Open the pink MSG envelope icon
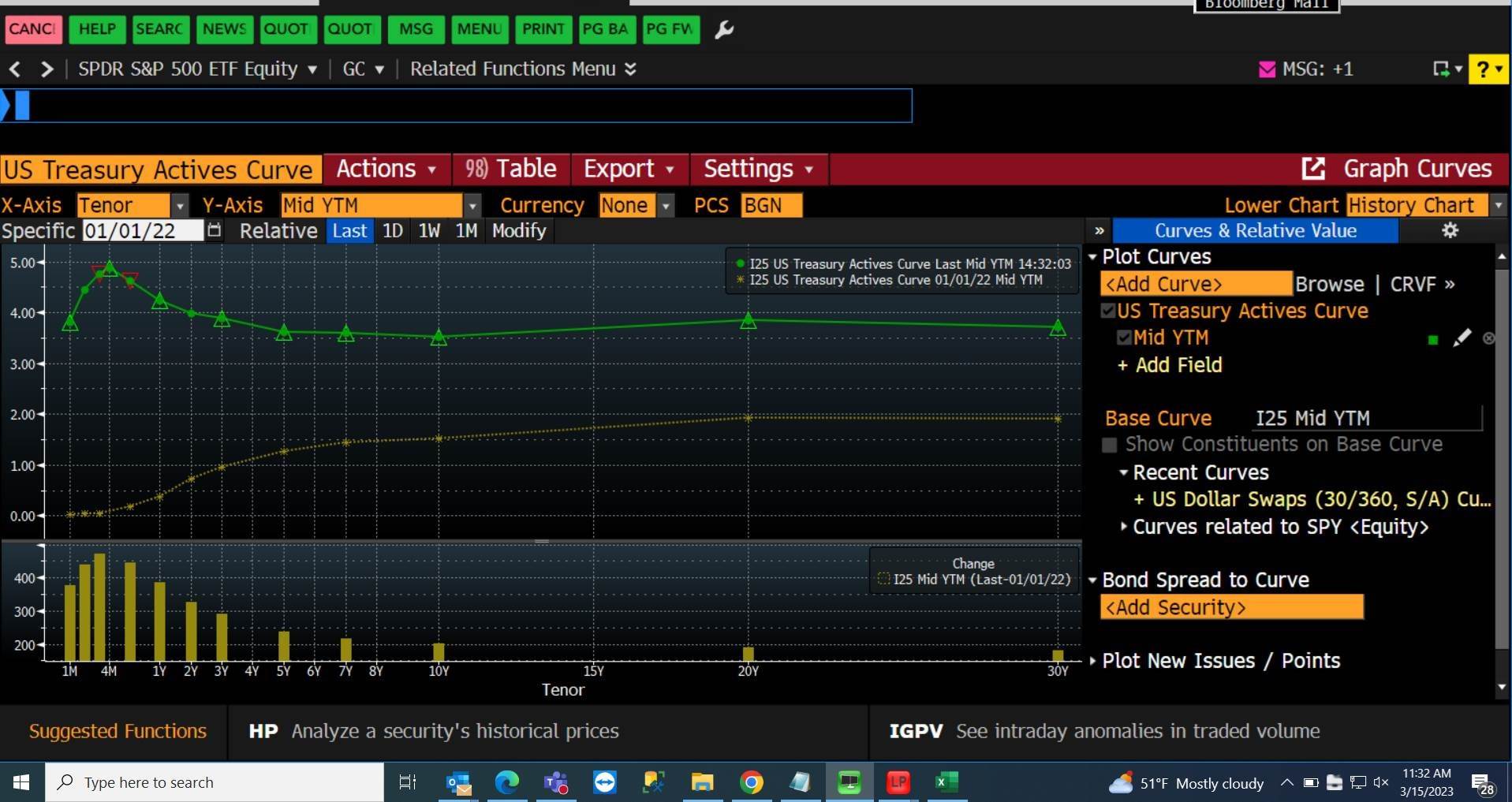 click(x=1267, y=69)
